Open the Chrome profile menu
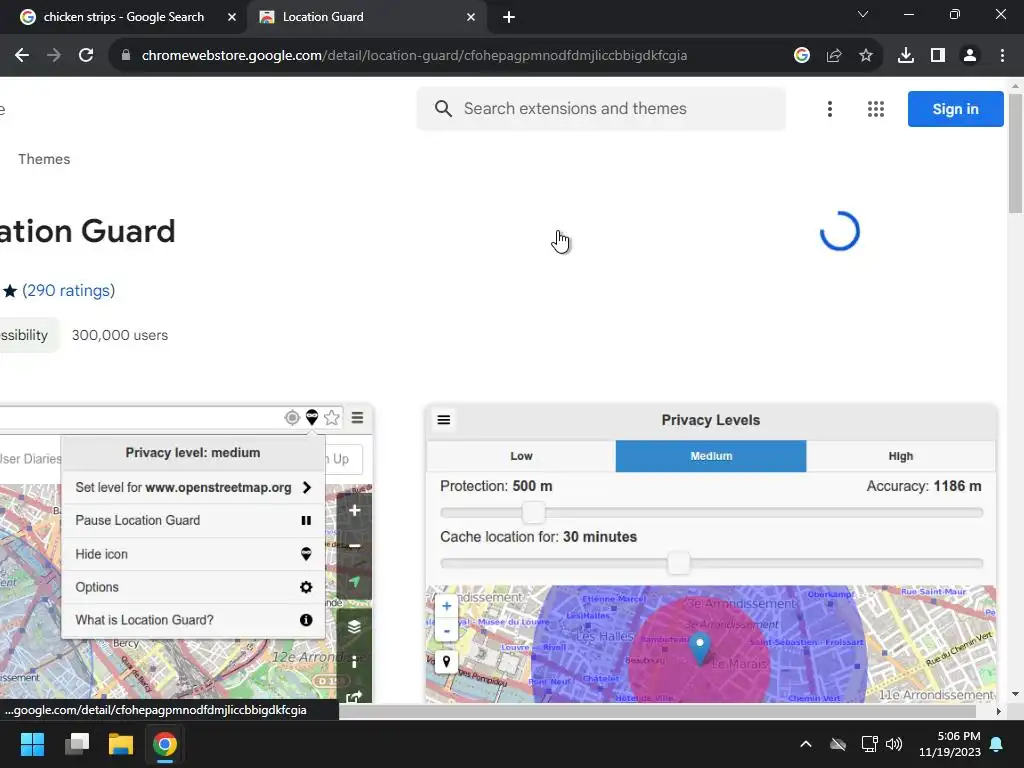 970,56
